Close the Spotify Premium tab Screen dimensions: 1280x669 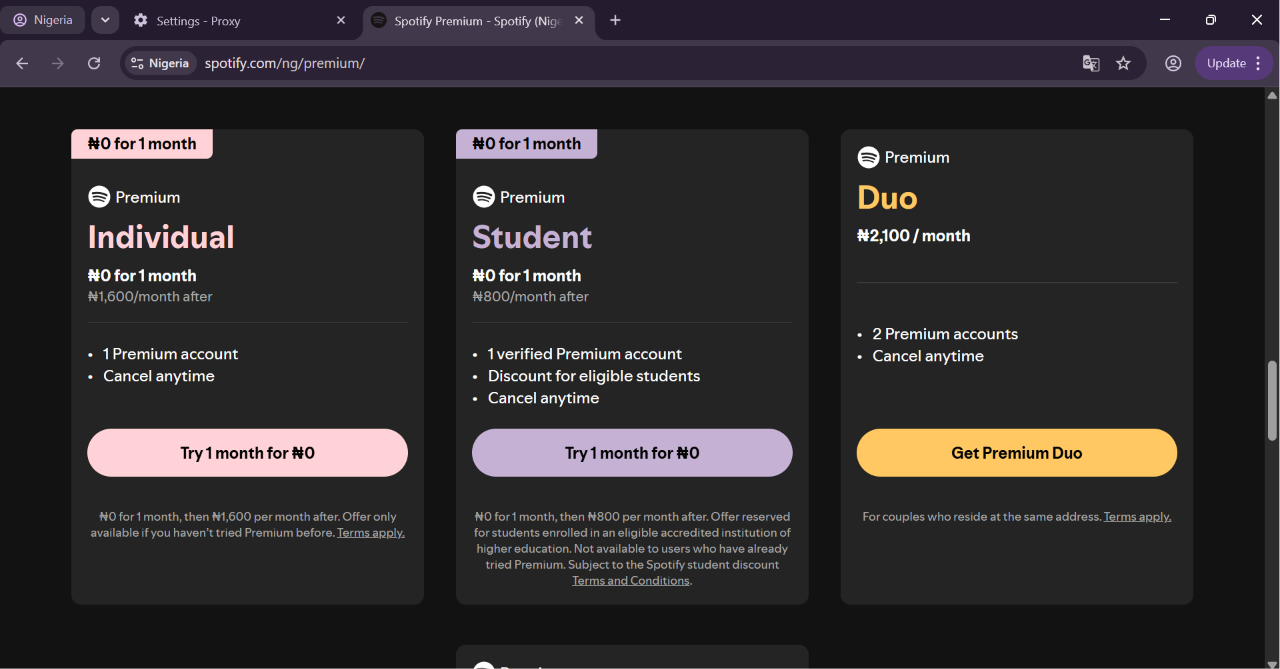click(x=578, y=20)
